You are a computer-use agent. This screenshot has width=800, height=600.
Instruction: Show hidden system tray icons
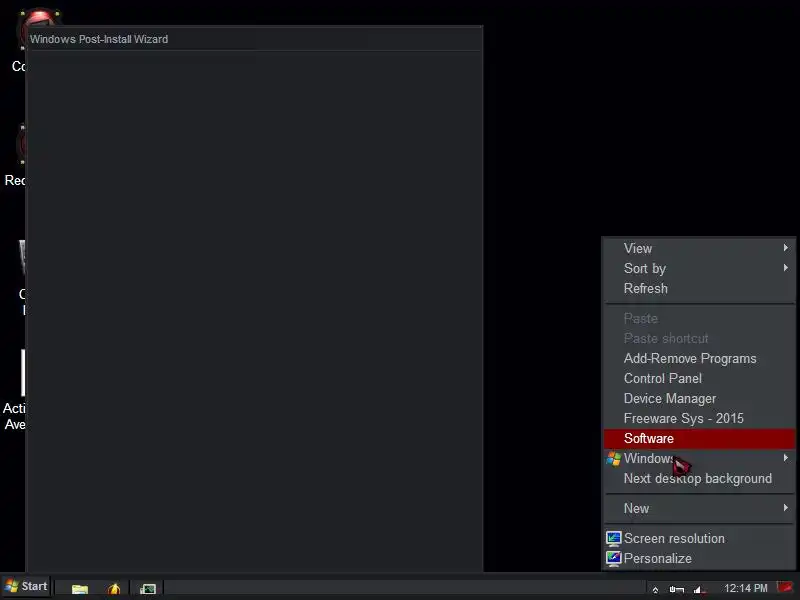click(x=655, y=590)
